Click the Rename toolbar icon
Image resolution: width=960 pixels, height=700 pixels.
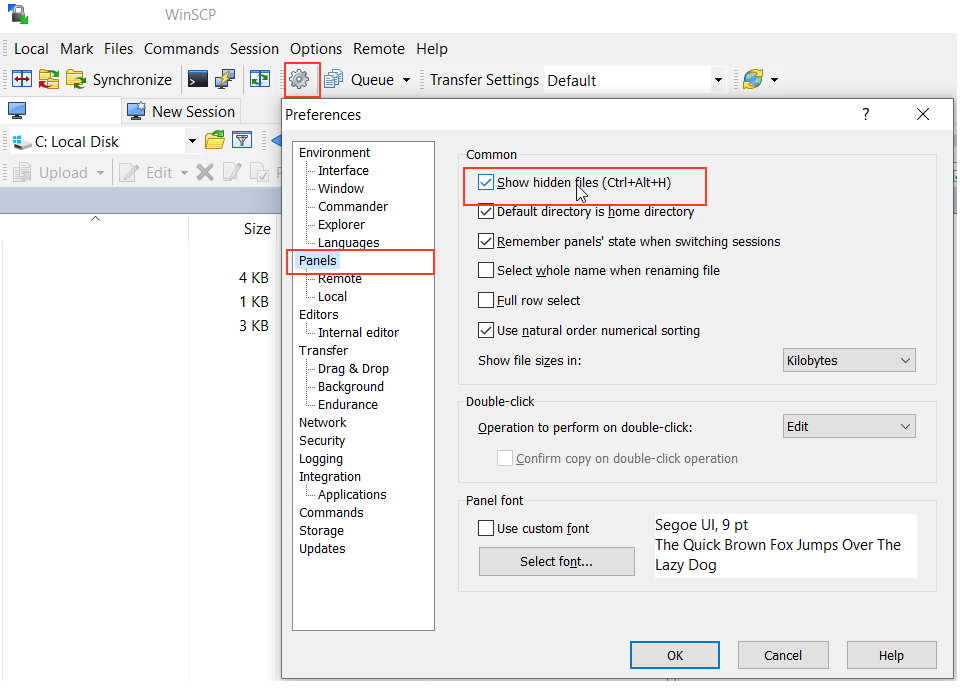(x=232, y=173)
